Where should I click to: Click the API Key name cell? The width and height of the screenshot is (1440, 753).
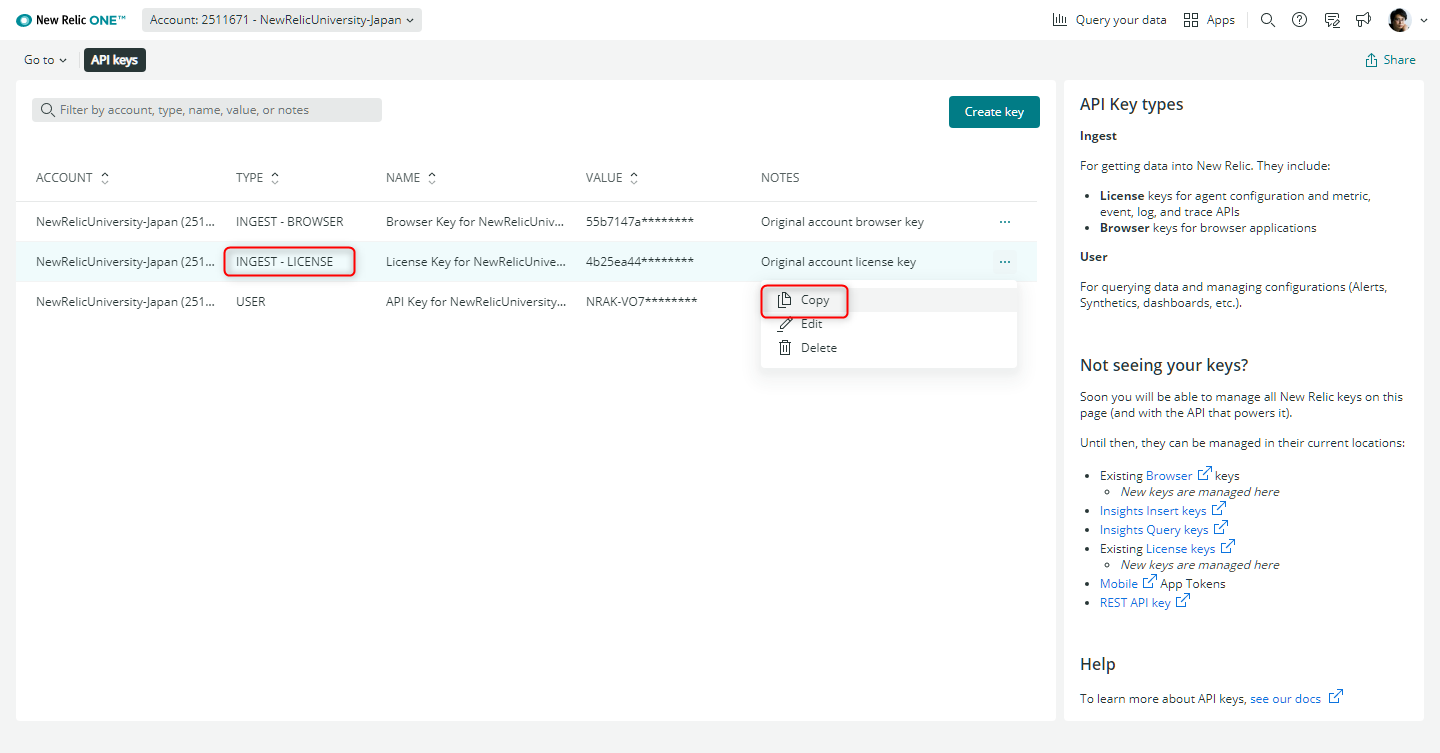(476, 302)
